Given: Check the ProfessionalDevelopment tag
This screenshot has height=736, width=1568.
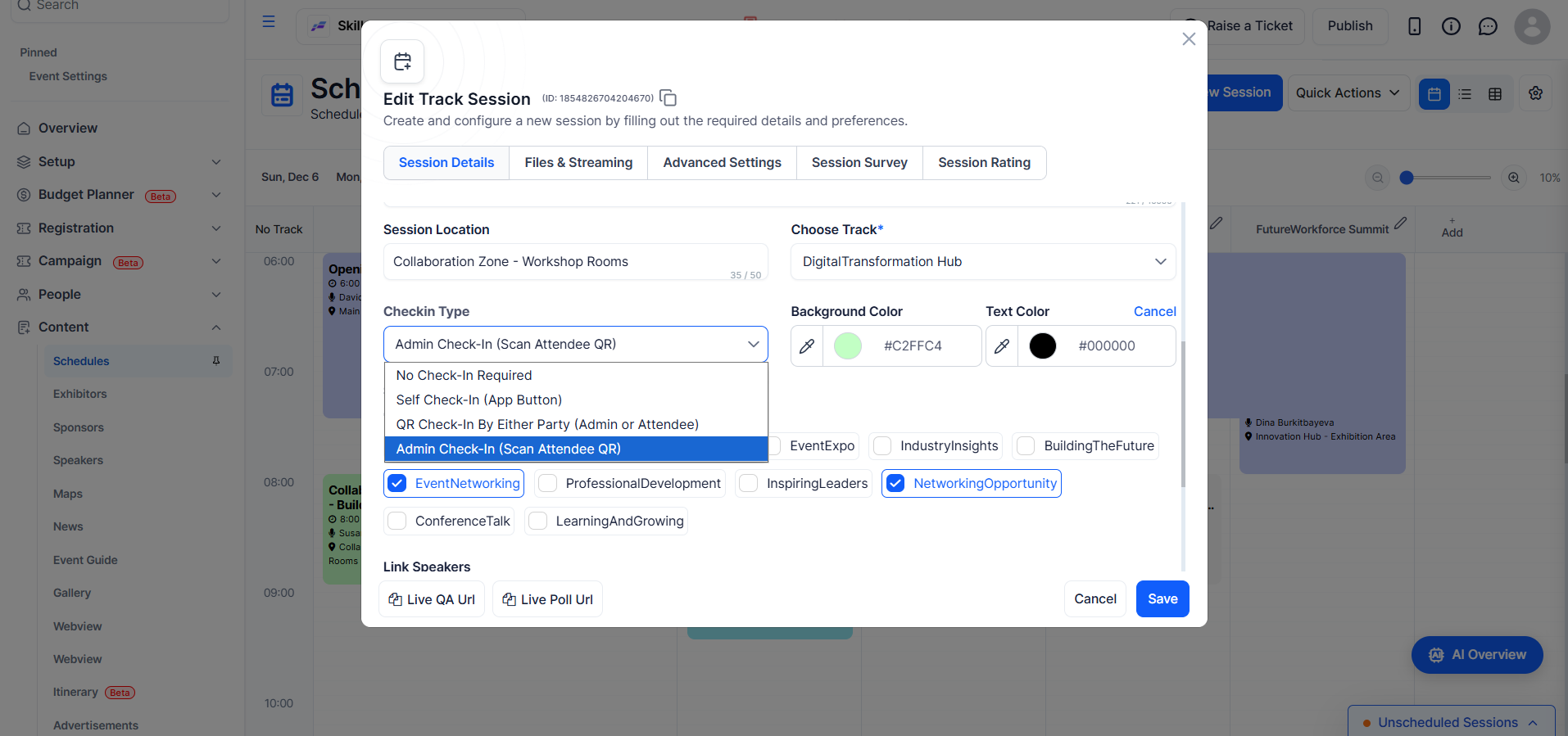Looking at the screenshot, I should click(x=548, y=483).
